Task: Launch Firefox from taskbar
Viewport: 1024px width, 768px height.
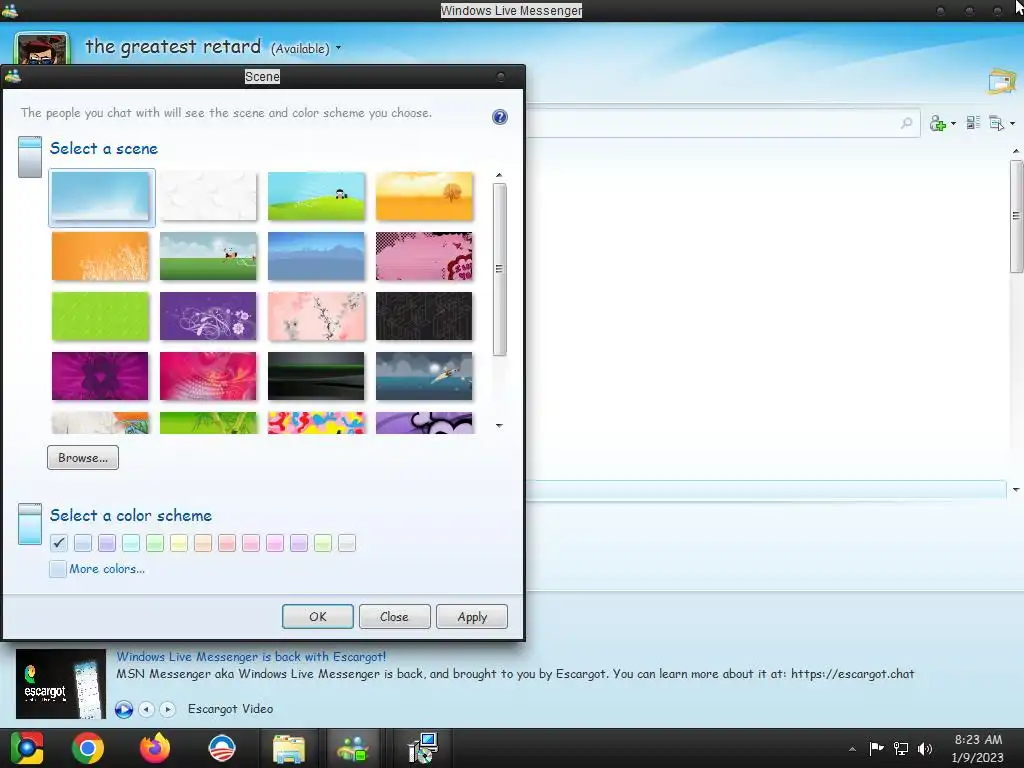Action: [155, 748]
